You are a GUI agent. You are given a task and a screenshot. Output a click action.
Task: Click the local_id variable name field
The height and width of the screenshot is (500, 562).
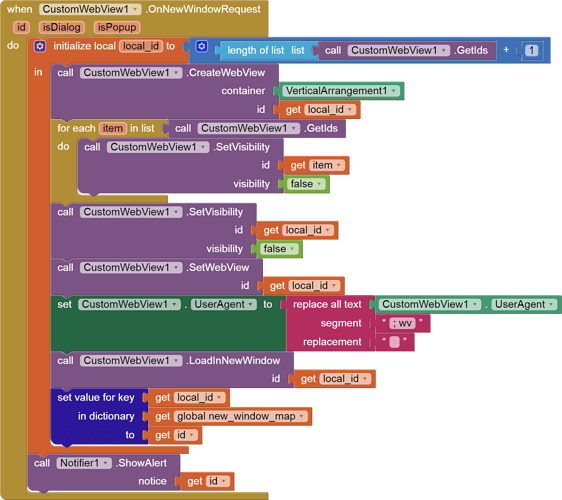point(141,46)
